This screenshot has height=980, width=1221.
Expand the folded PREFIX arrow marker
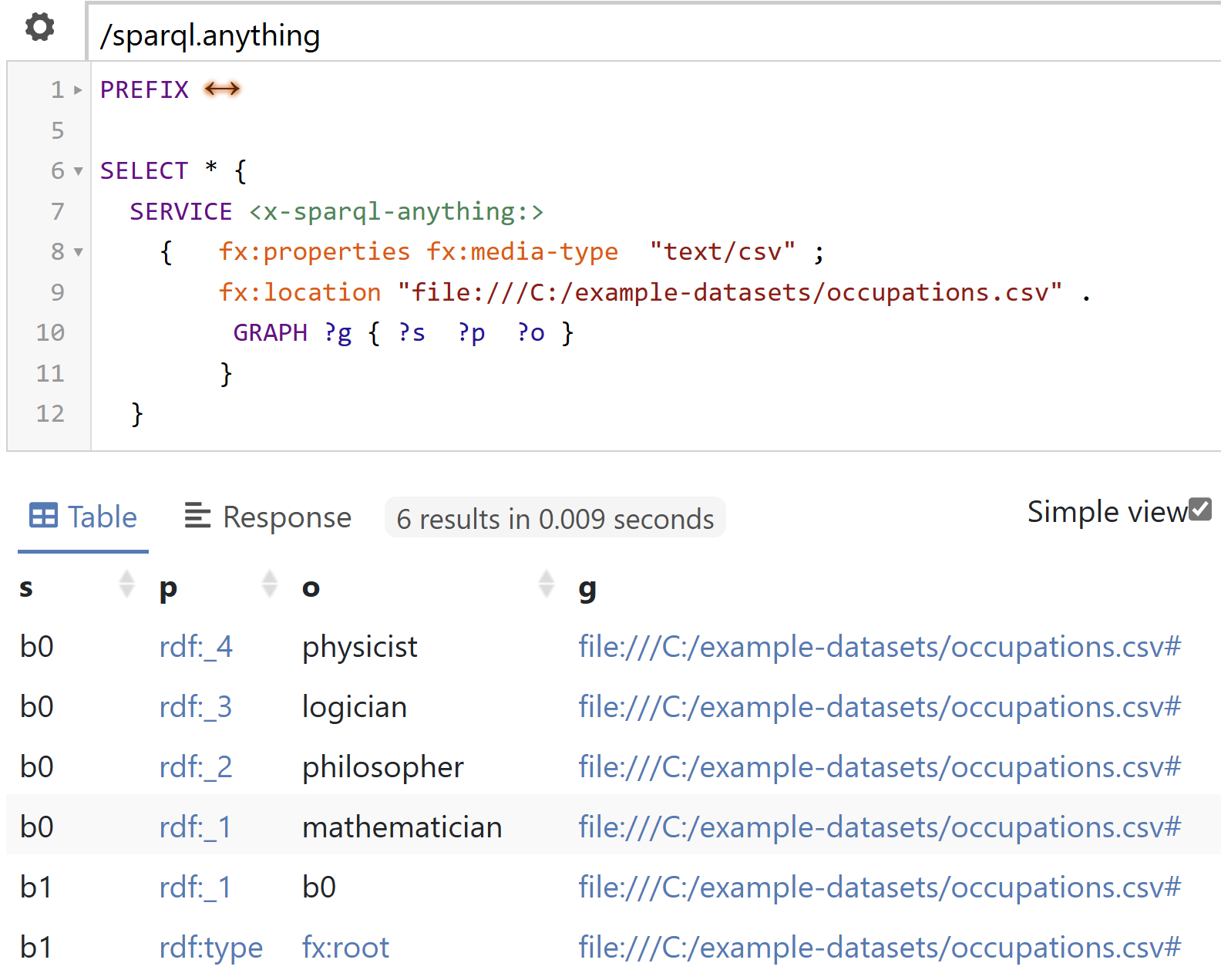(x=222, y=89)
